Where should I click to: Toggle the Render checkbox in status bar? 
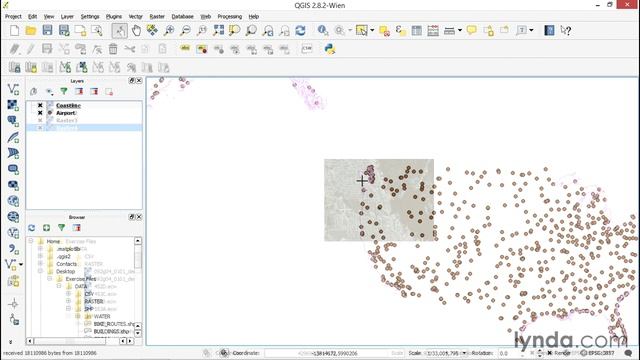tap(549, 353)
